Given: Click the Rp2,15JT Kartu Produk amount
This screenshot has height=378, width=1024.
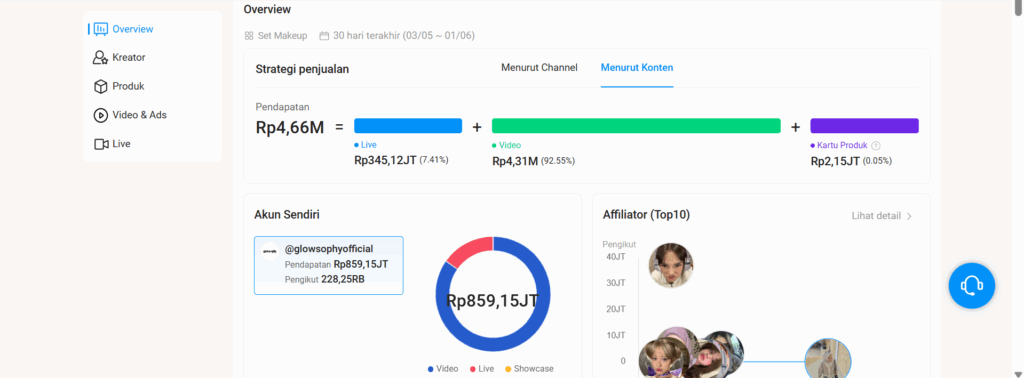Looking at the screenshot, I should pos(835,161).
